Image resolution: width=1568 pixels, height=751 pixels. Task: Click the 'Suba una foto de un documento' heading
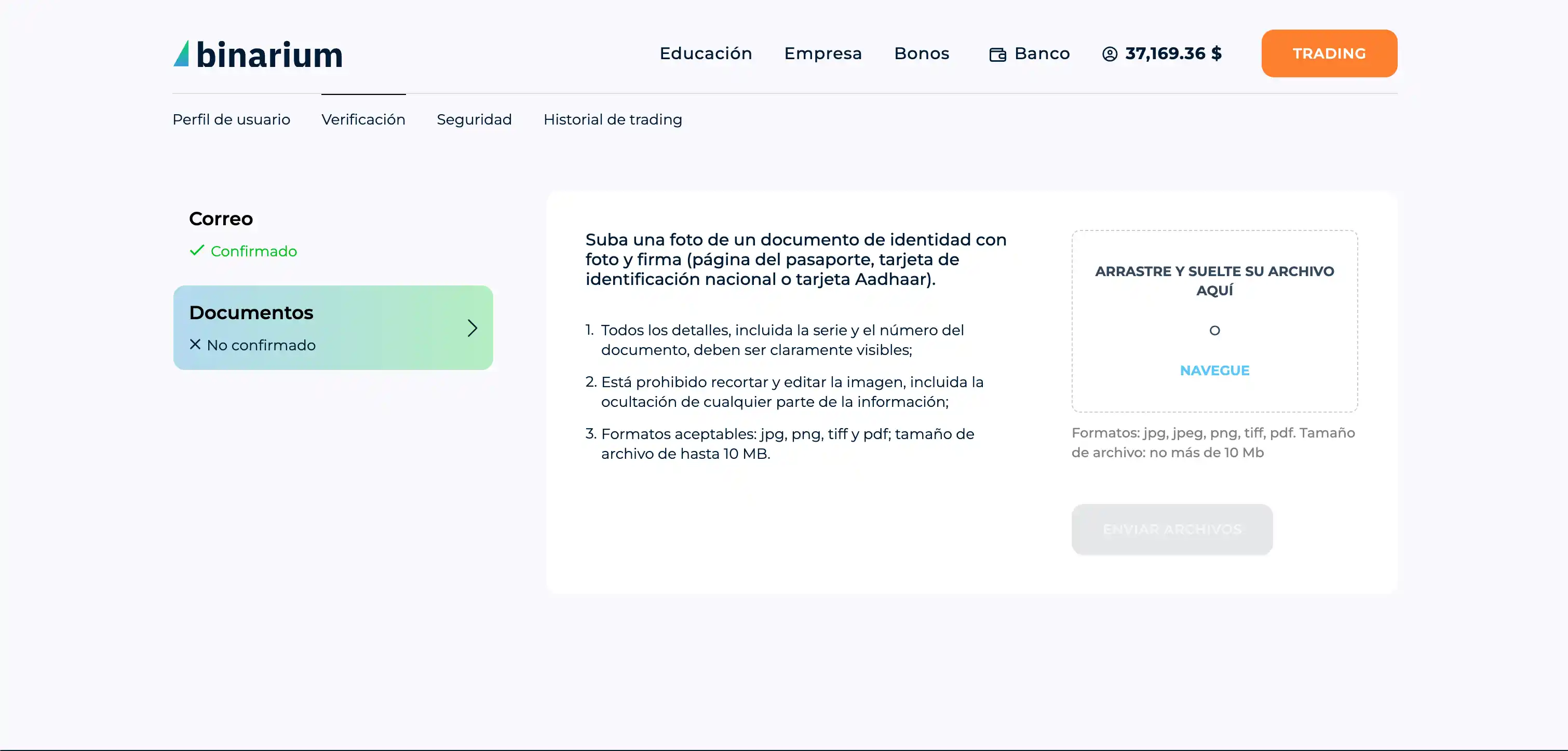[x=795, y=260]
